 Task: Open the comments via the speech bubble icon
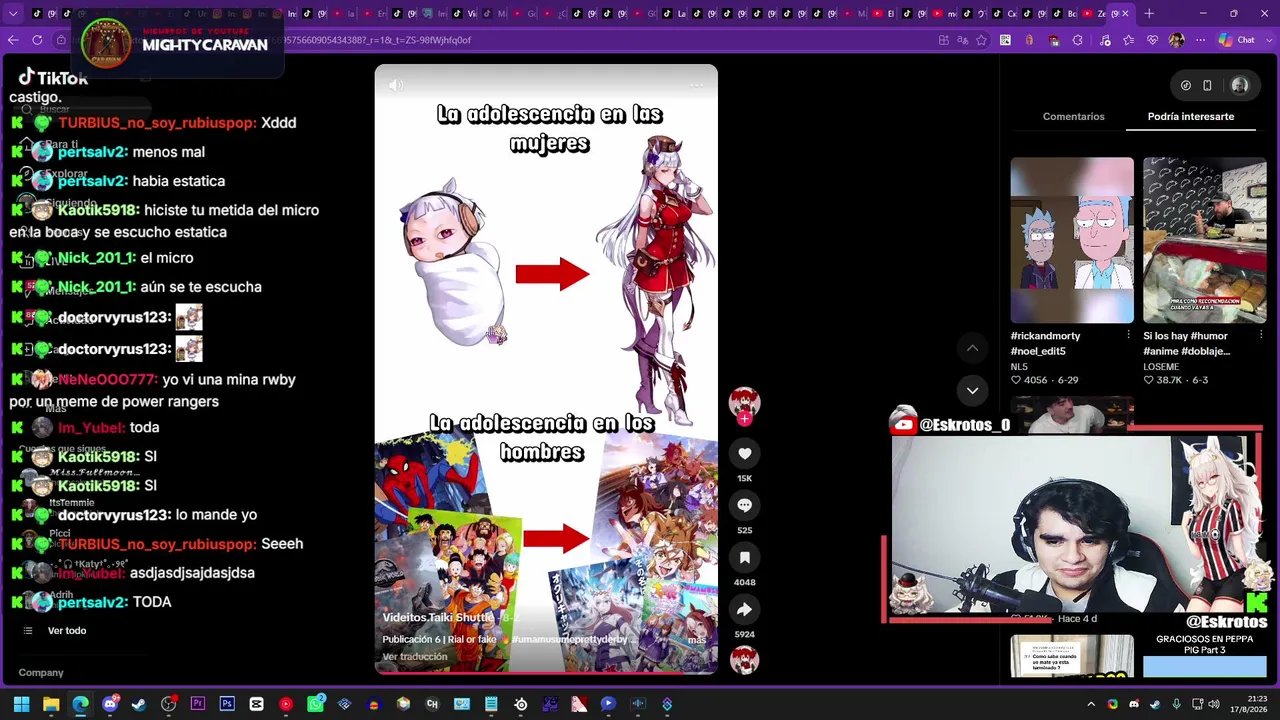pos(744,506)
